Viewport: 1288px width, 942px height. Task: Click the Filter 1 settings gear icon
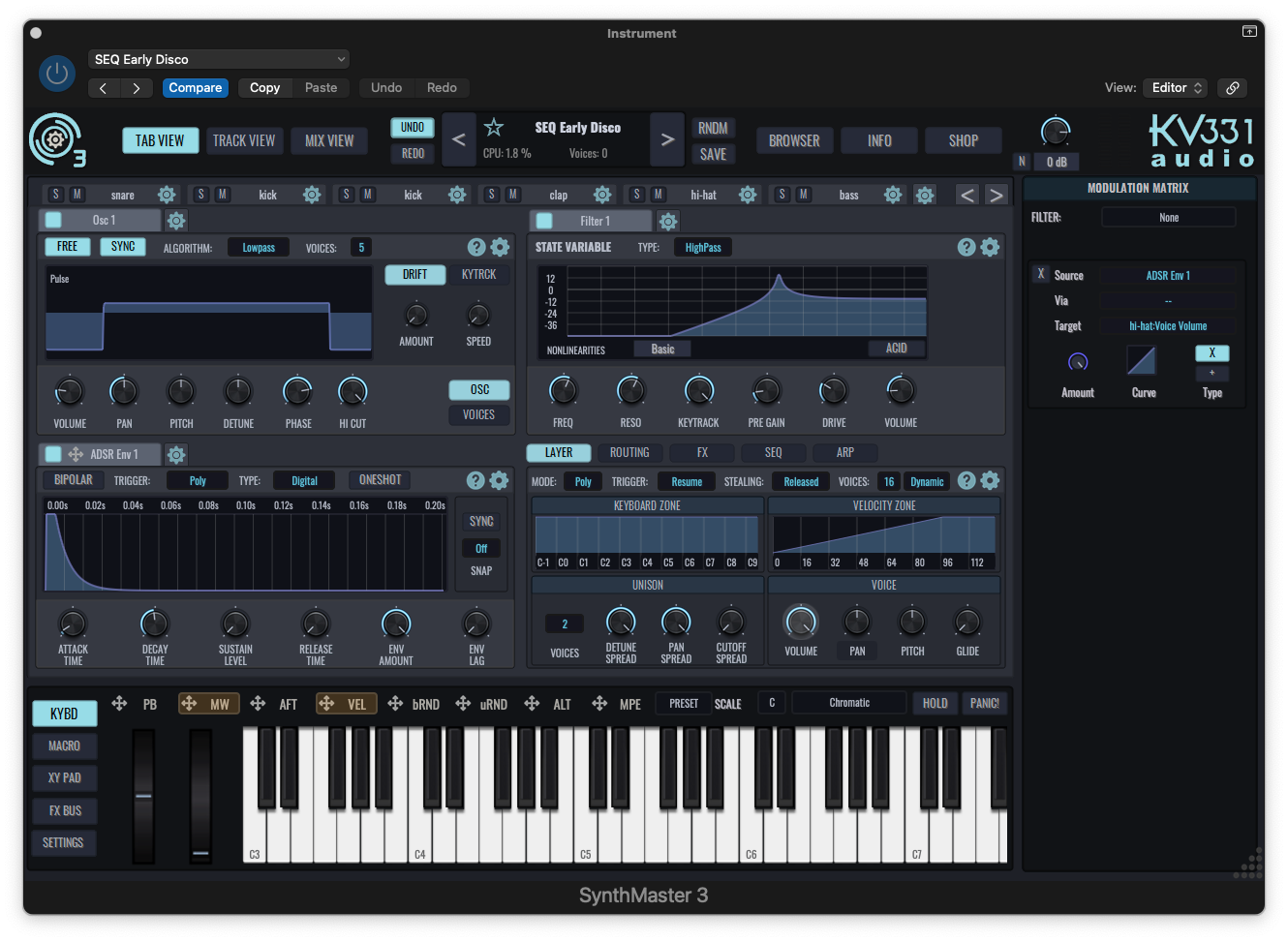[x=668, y=221]
